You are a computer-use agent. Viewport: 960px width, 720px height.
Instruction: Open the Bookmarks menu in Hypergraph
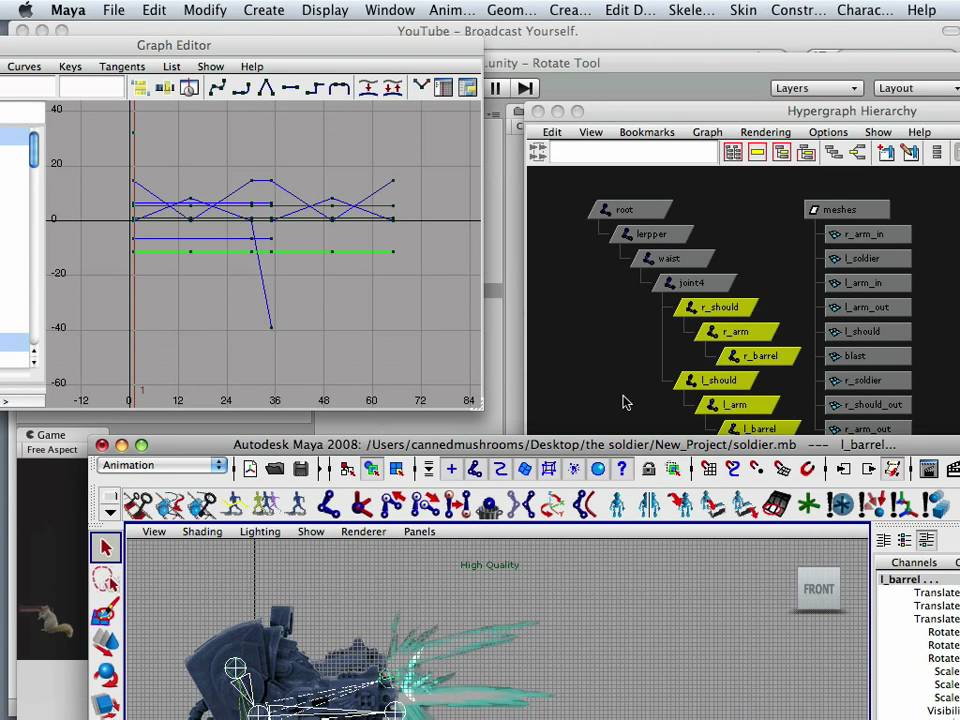point(647,132)
